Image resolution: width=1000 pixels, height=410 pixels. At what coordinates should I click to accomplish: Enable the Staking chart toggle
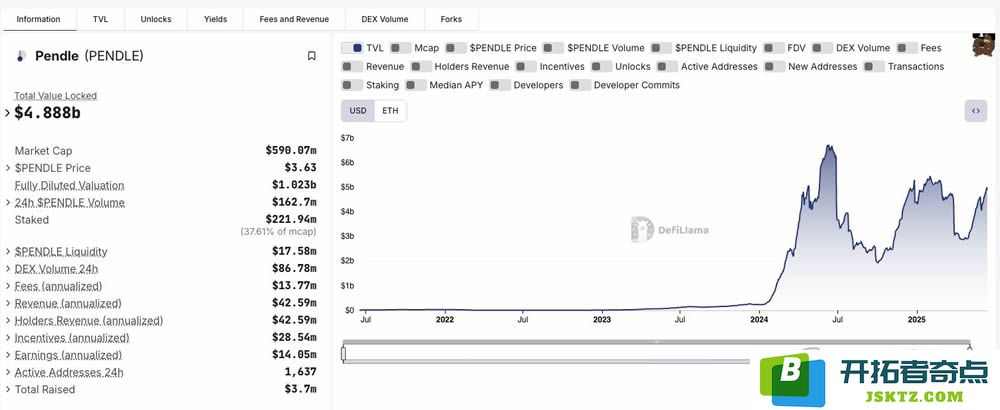click(352, 85)
